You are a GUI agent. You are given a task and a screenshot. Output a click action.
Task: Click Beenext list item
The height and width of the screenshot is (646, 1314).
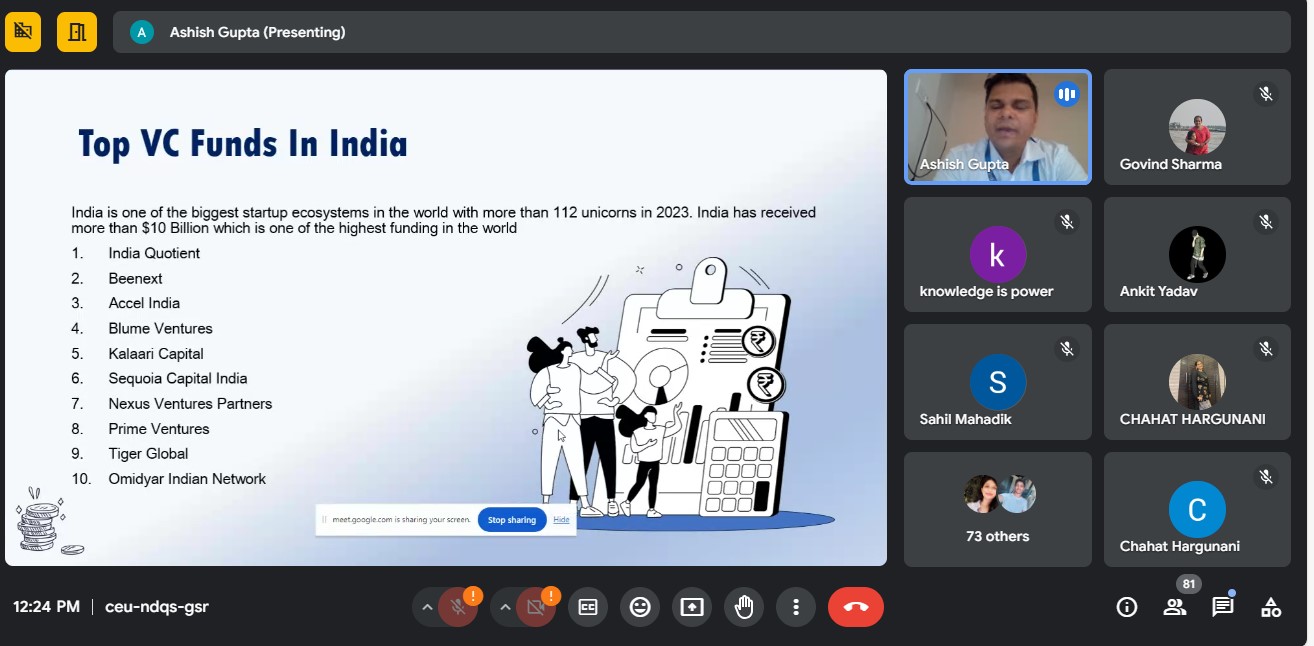pyautogui.click(x=135, y=278)
